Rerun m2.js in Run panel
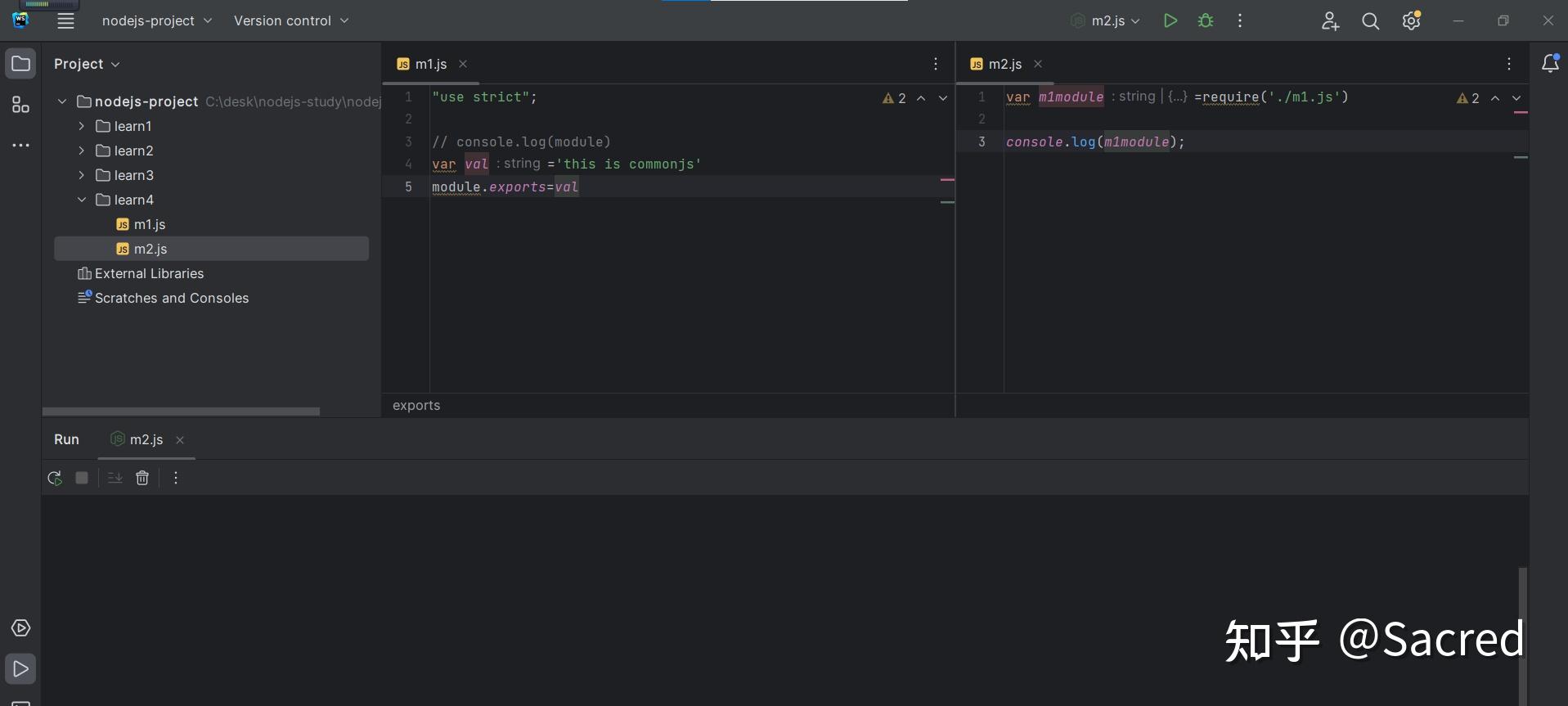Screen dimensions: 1568x706 [55, 478]
